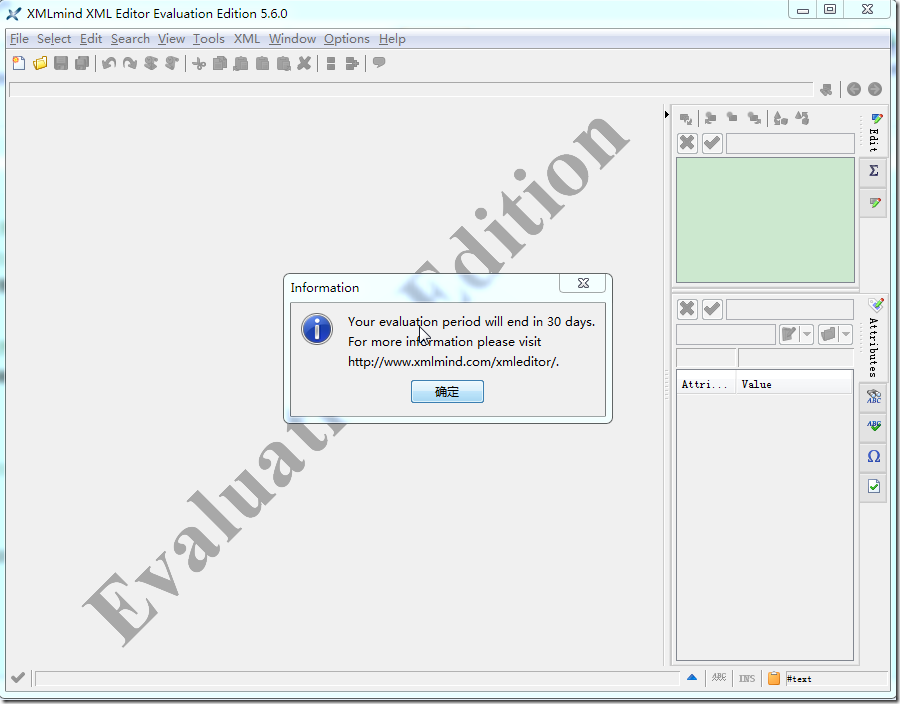900x704 pixels.
Task: Switch to the Edit side tab
Action: click(x=874, y=133)
